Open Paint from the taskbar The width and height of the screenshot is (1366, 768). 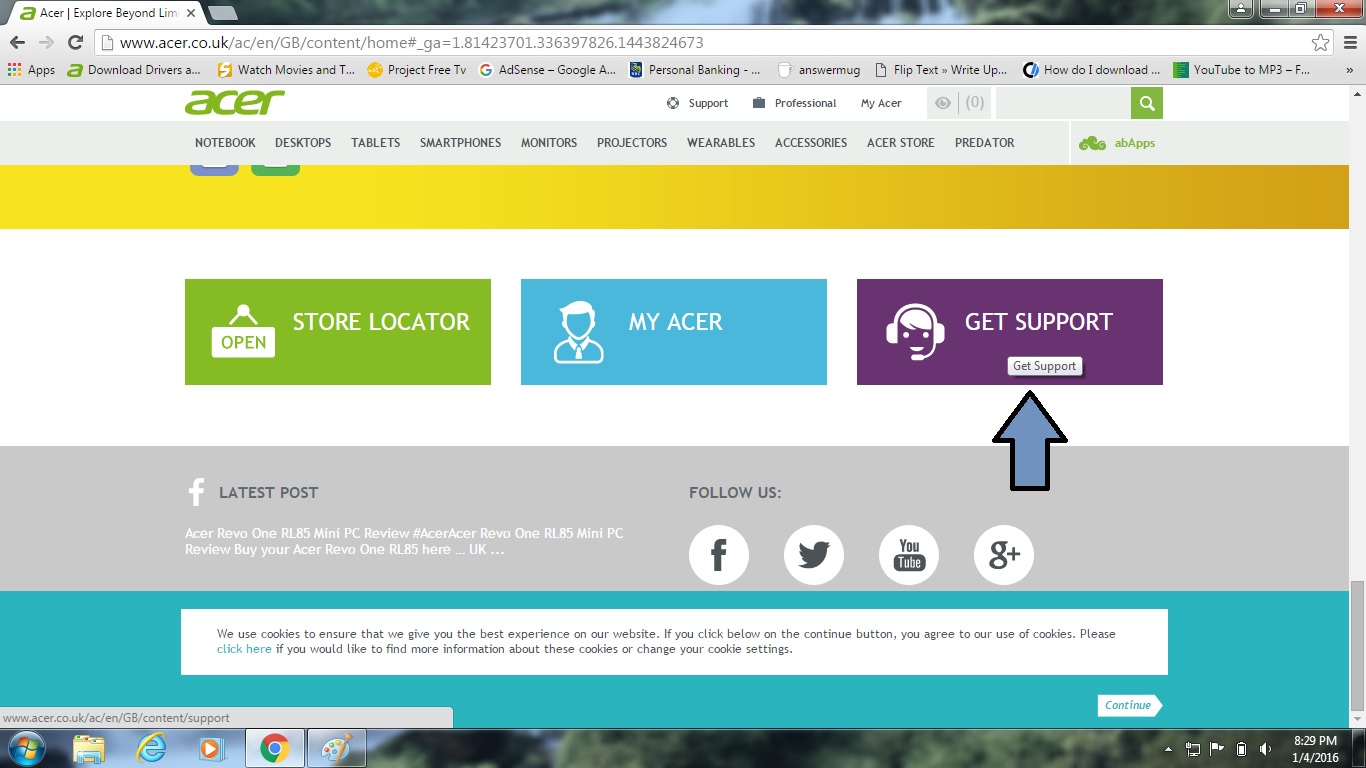[336, 748]
